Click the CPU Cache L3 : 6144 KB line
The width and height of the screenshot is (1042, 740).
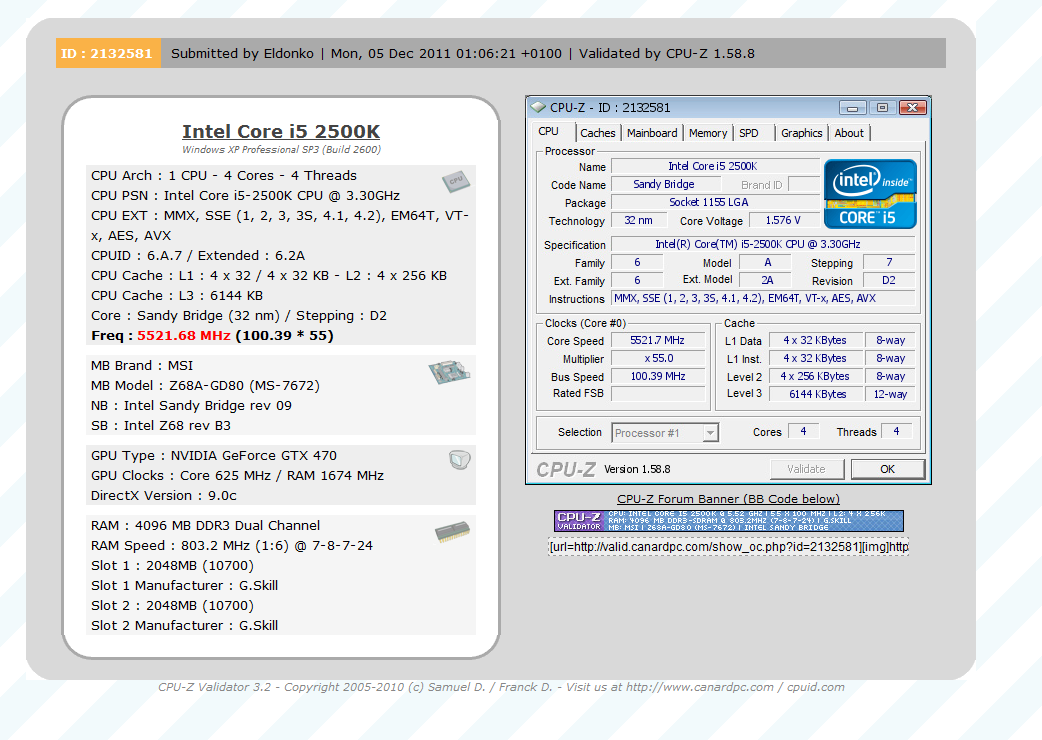tap(177, 296)
